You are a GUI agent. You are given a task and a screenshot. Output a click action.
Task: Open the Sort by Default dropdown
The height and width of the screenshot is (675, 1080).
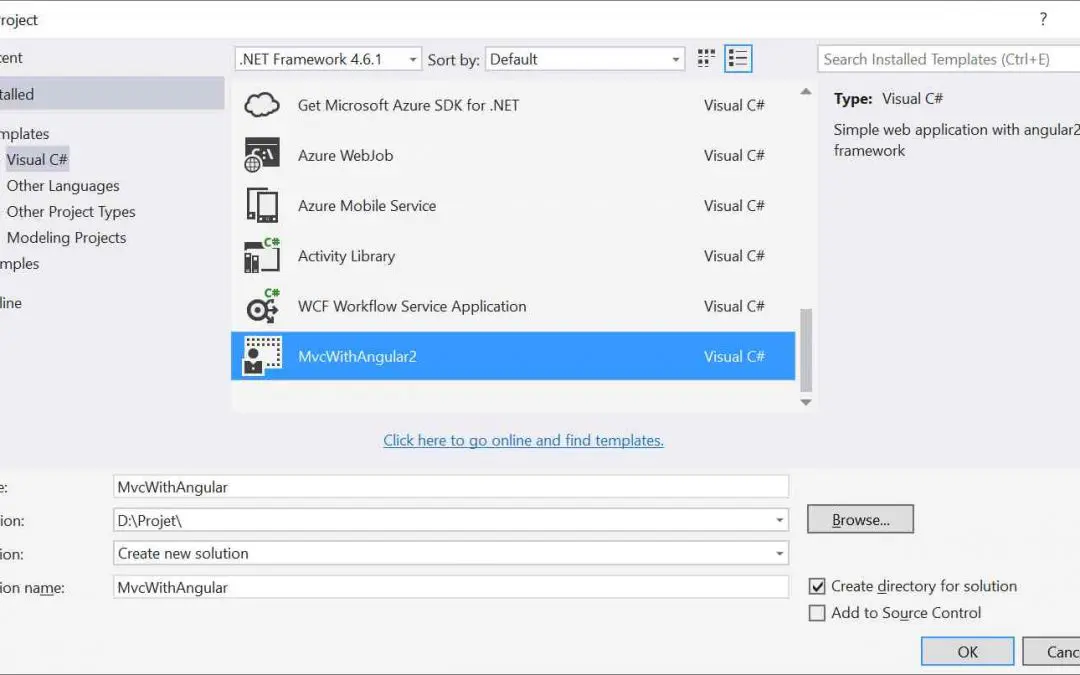(x=585, y=59)
